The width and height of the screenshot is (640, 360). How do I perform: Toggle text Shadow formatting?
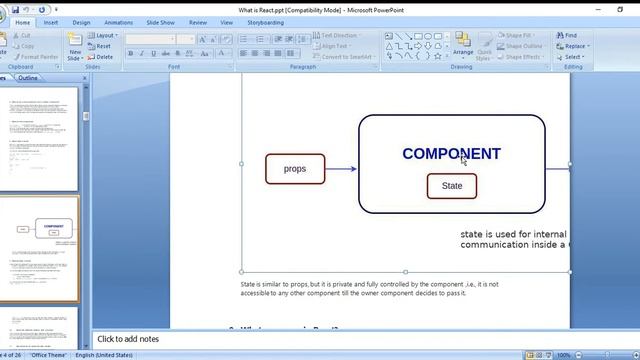[x=178, y=53]
